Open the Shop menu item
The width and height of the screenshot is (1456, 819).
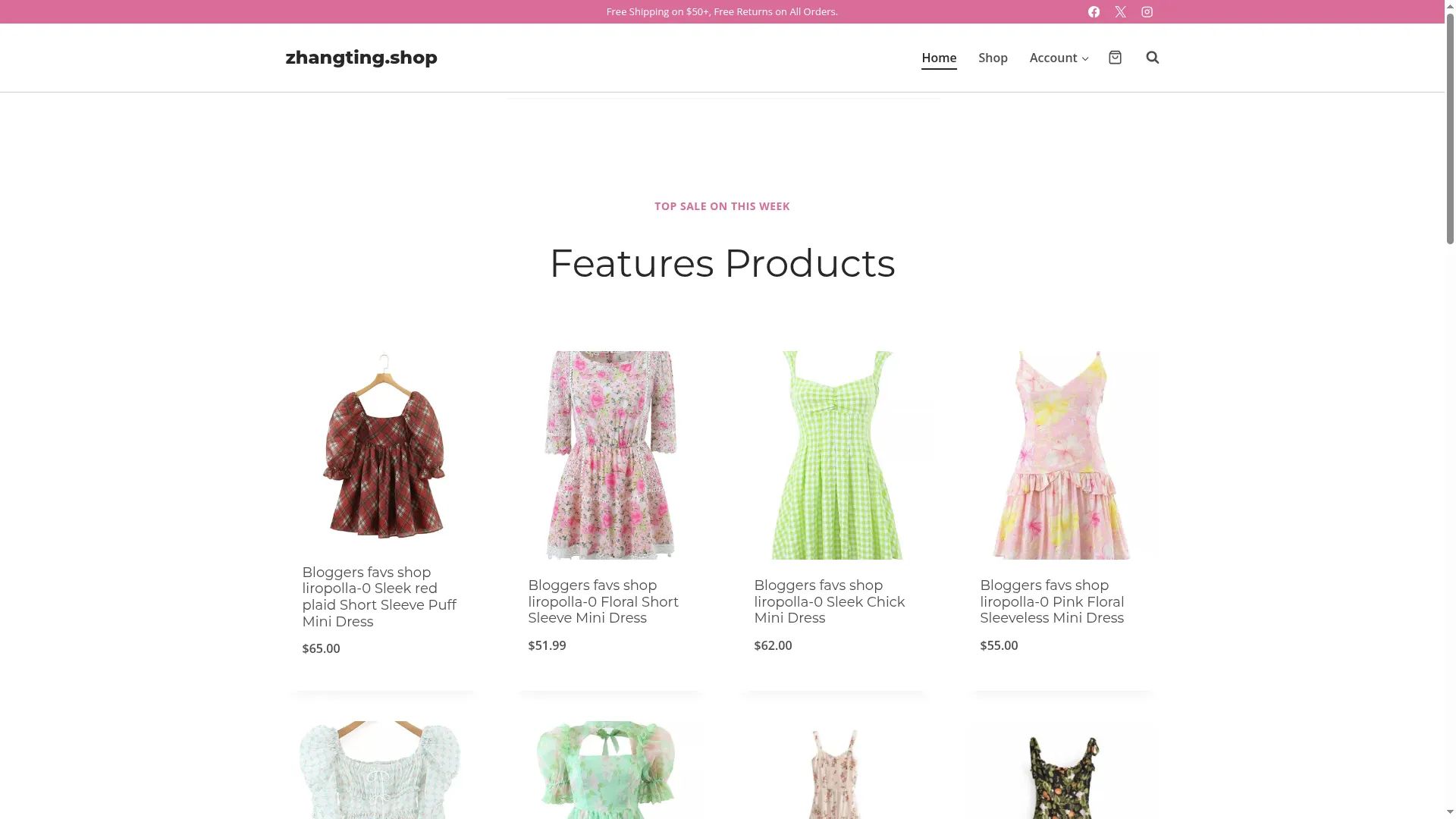coord(993,58)
